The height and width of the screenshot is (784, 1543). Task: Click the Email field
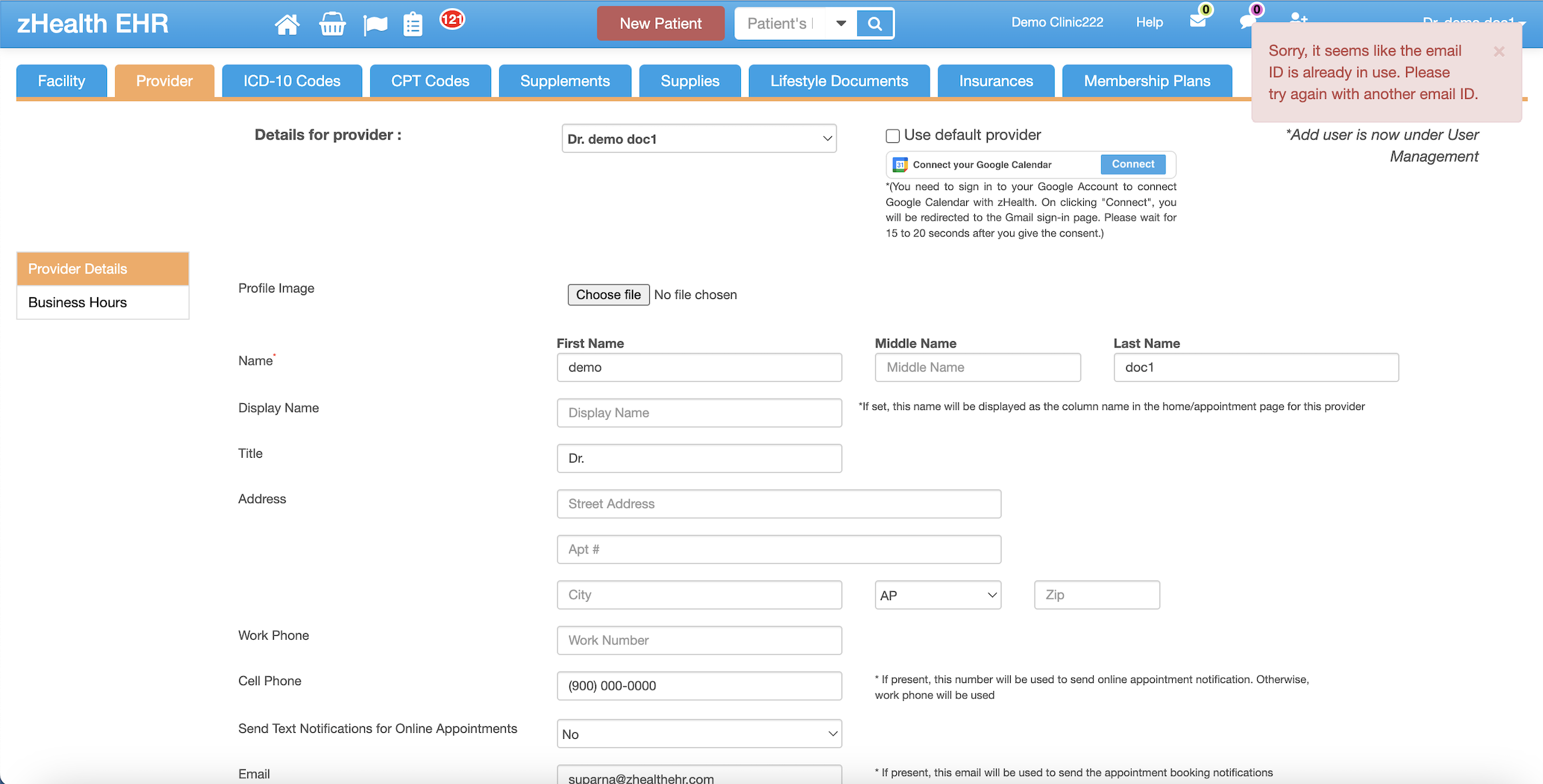(699, 775)
